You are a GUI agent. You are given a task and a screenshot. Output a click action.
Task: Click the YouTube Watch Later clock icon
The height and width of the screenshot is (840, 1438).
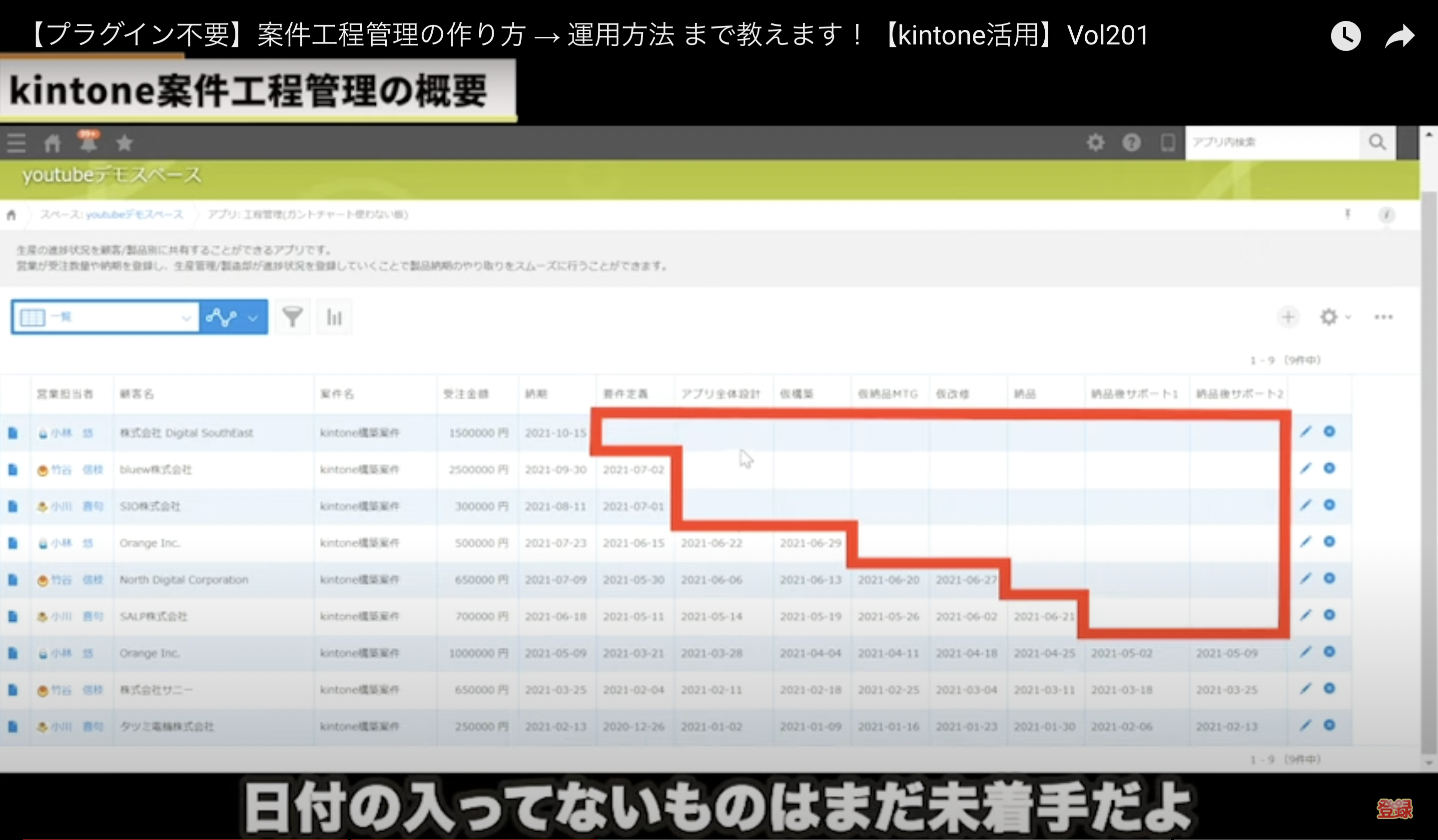(x=1345, y=36)
